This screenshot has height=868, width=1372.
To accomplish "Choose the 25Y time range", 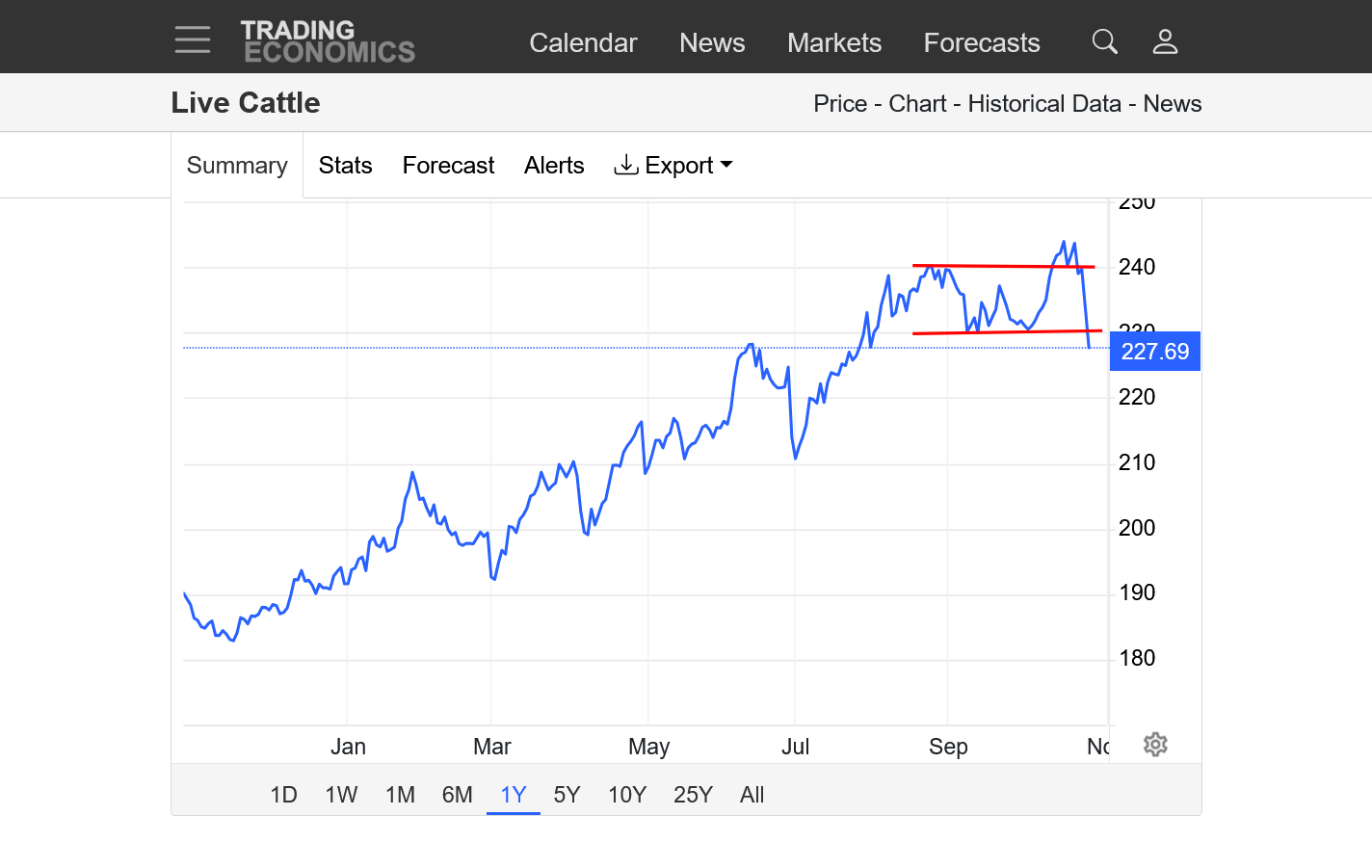I will 693,795.
